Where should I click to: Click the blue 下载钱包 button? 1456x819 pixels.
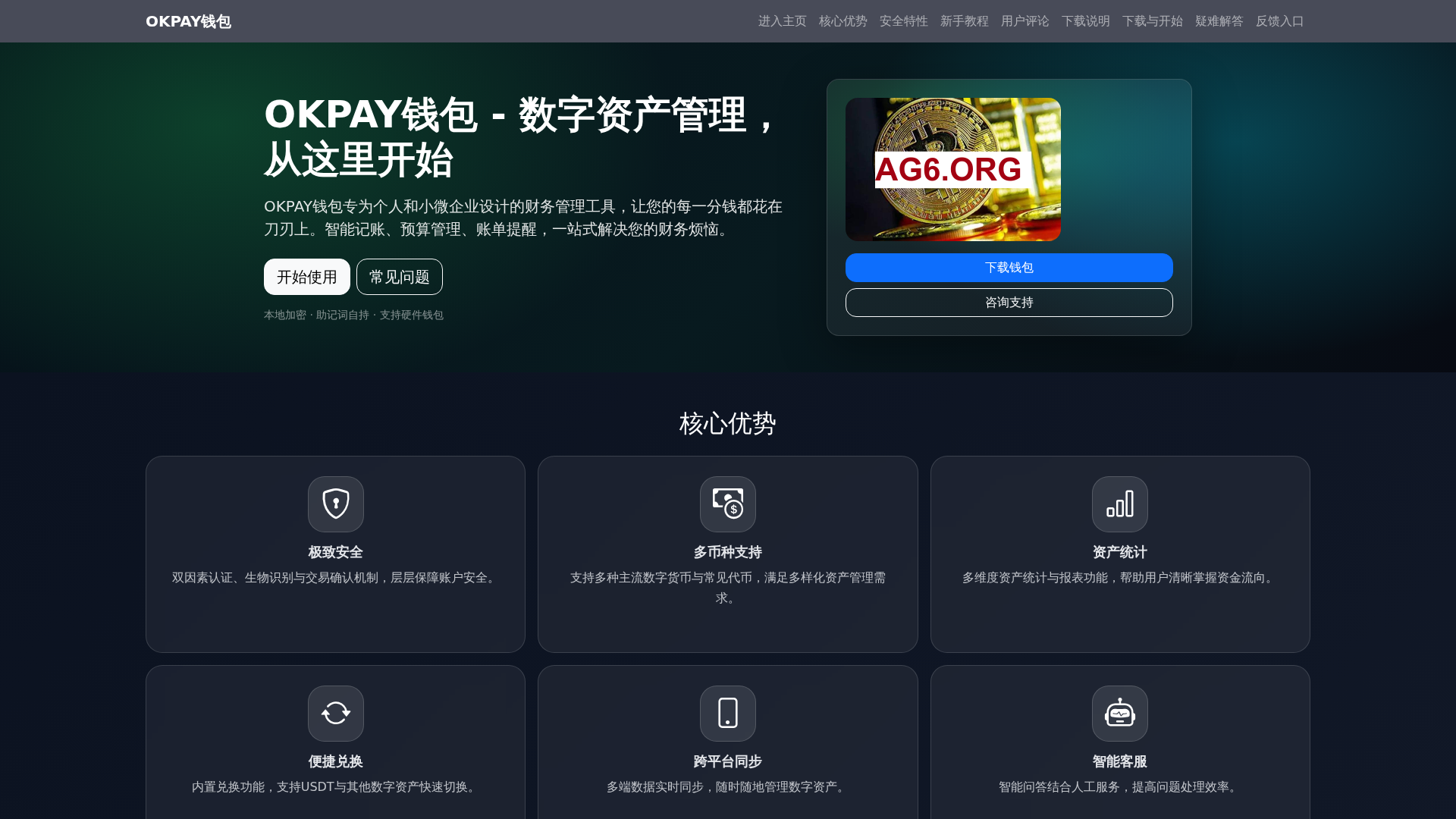point(1009,268)
